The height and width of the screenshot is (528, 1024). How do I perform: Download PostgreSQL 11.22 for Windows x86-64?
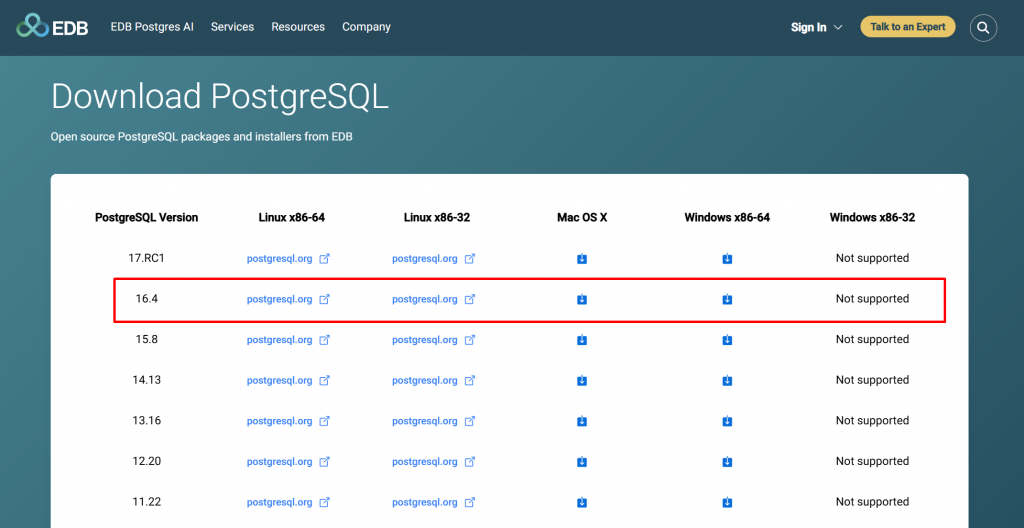click(x=727, y=503)
